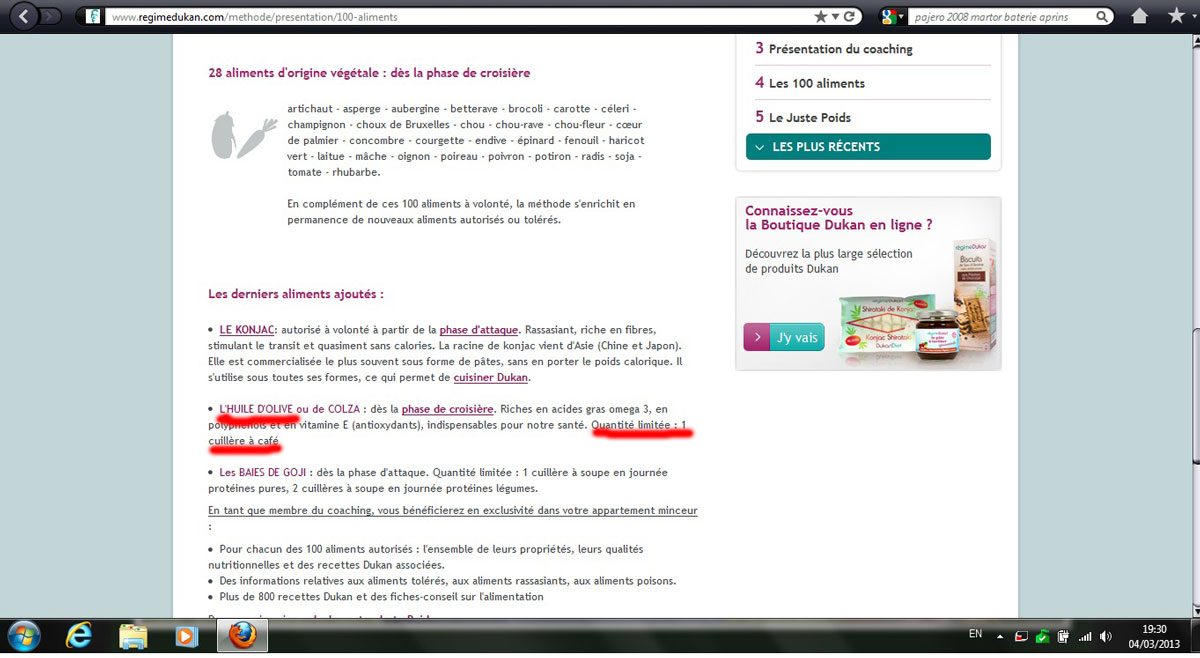Click the Les derniers aliments ajoutés heading

click(296, 294)
